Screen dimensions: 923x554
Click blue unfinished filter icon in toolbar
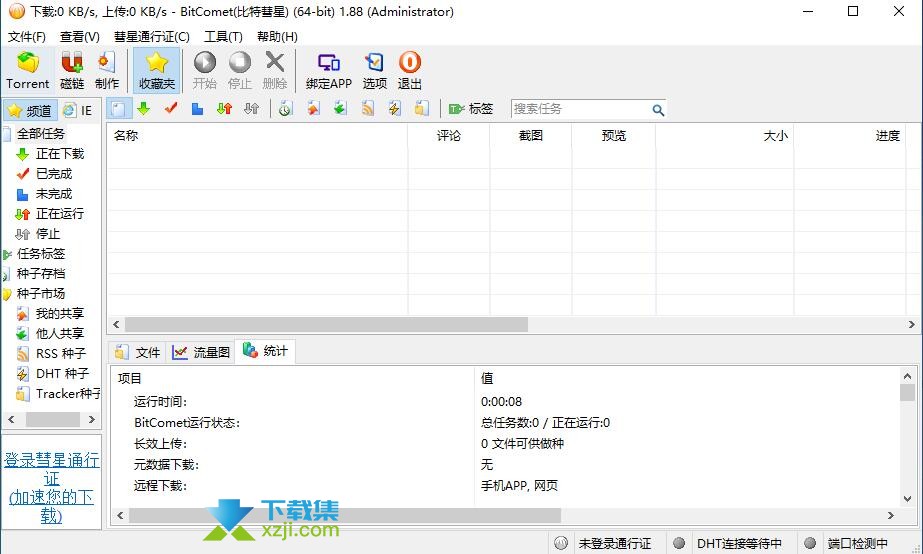click(x=198, y=109)
